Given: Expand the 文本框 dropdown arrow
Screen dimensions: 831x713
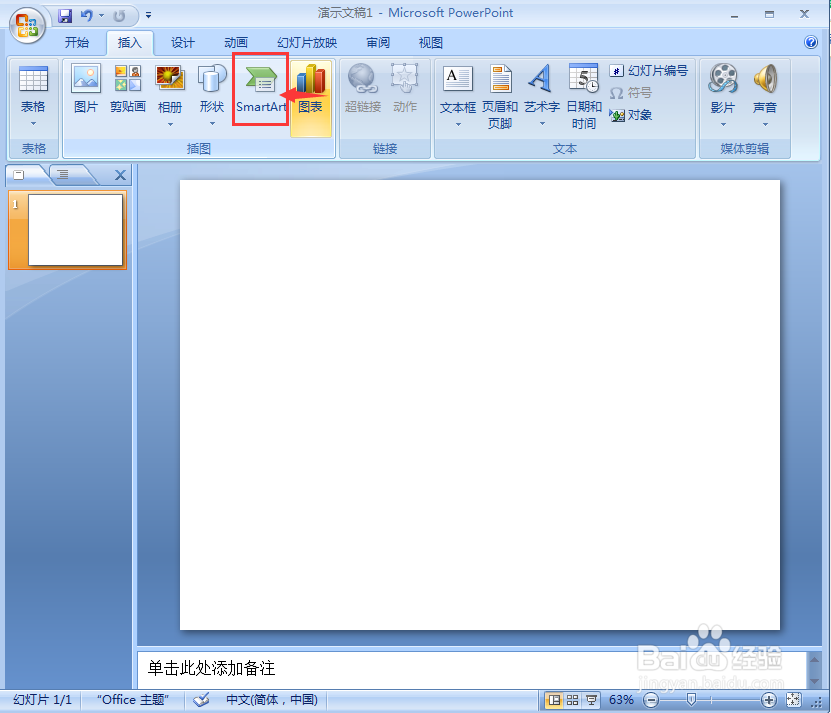Looking at the screenshot, I should point(458,125).
